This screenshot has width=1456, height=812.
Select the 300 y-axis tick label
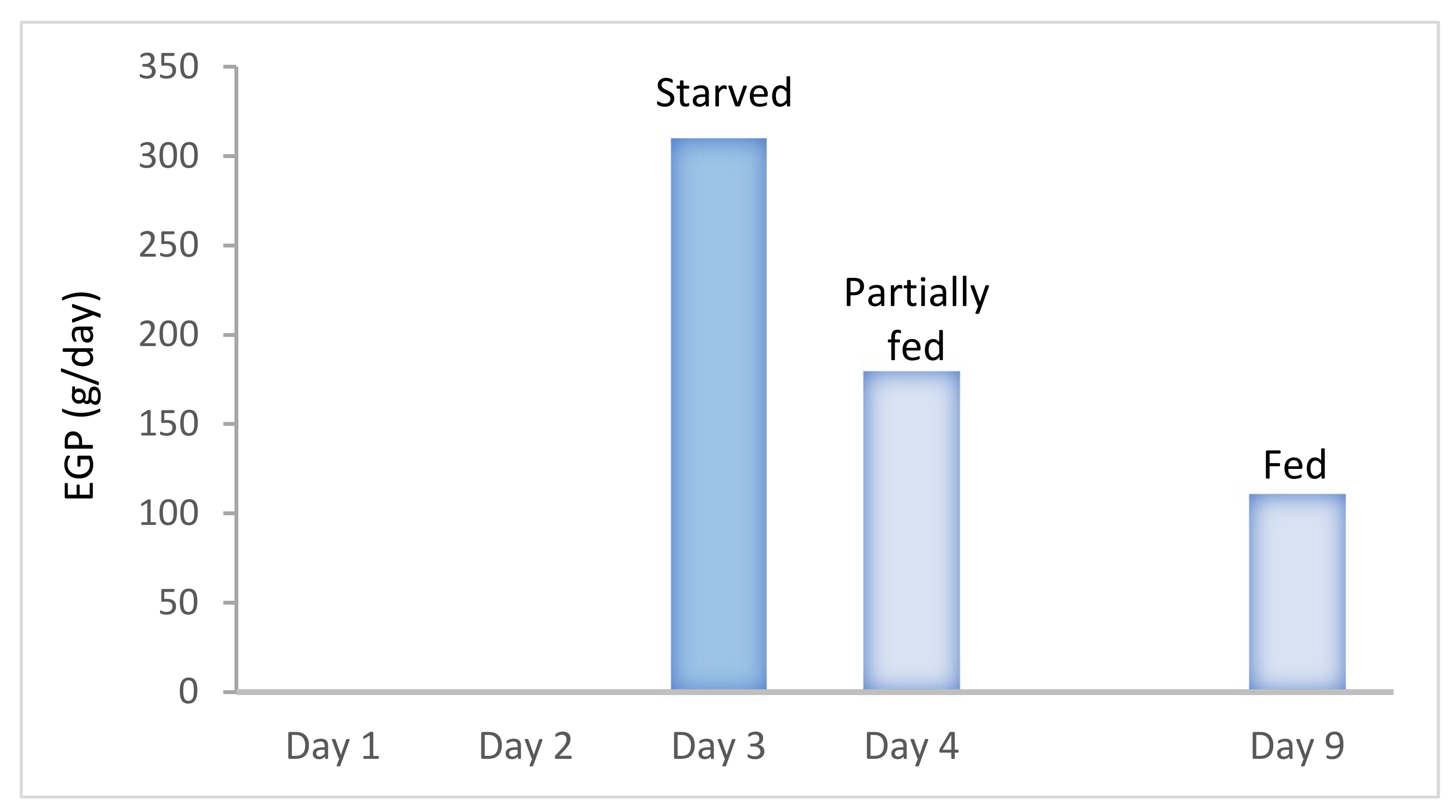point(168,156)
